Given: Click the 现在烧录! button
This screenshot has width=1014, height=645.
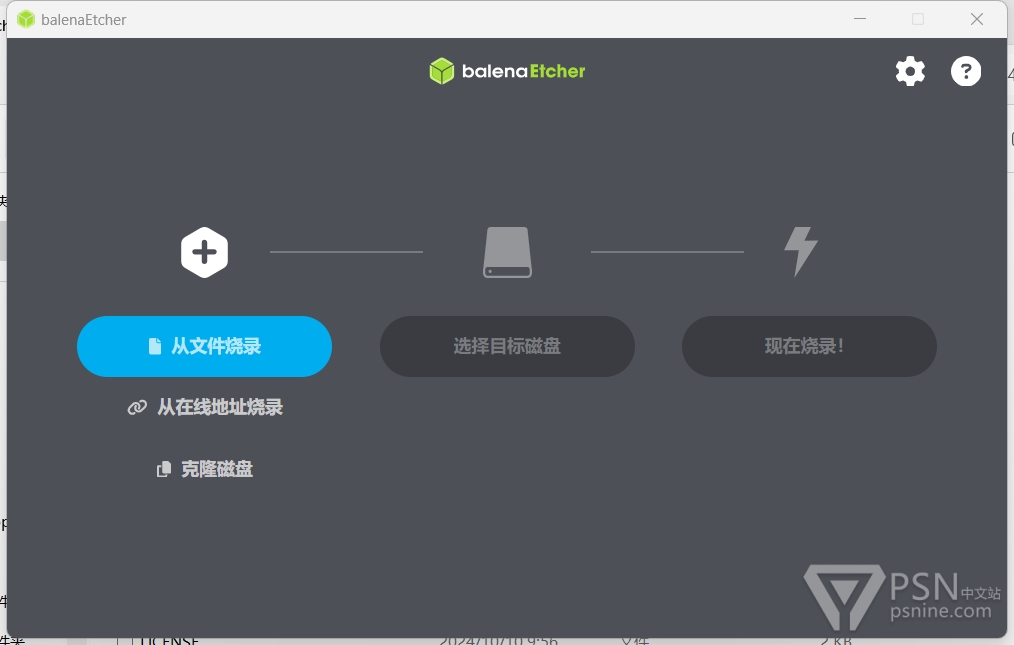Looking at the screenshot, I should click(809, 346).
